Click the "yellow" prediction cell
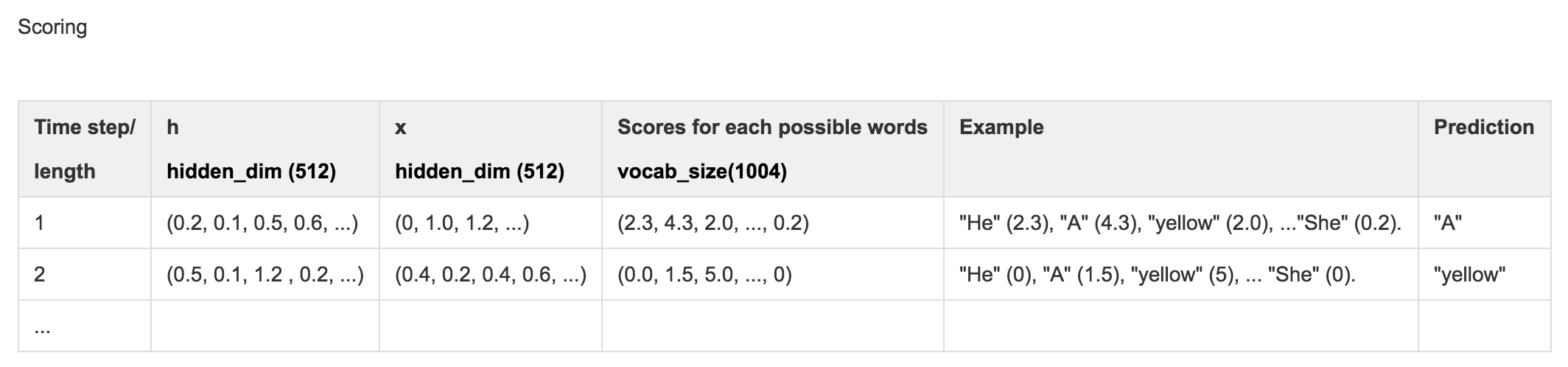1568x367 pixels. point(1484,274)
